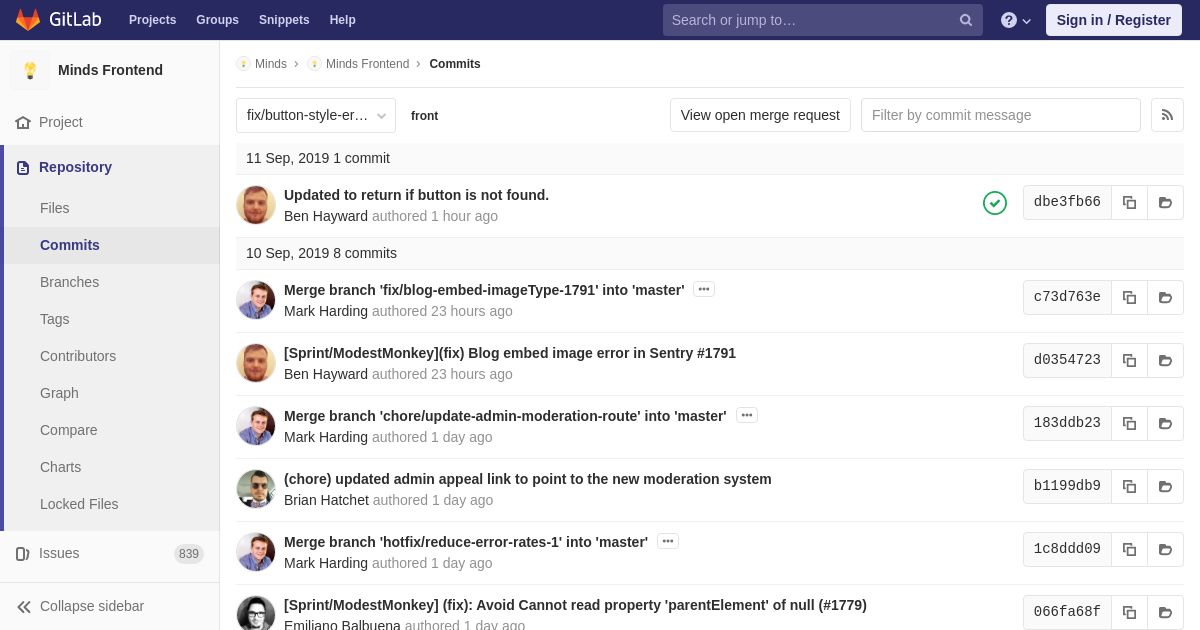The height and width of the screenshot is (630, 1200).
Task: Click the search magnifier icon
Action: (x=966, y=20)
